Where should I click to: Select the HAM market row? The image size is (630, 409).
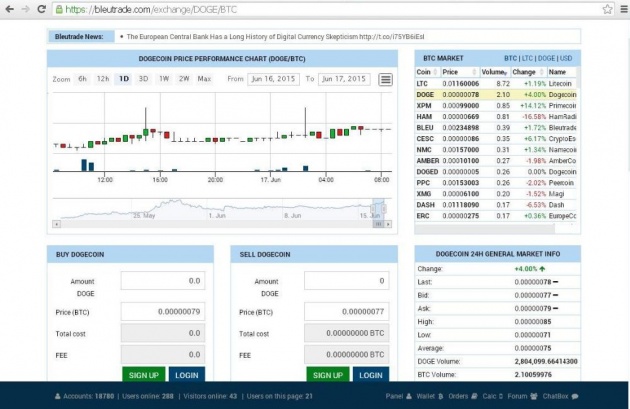496,117
